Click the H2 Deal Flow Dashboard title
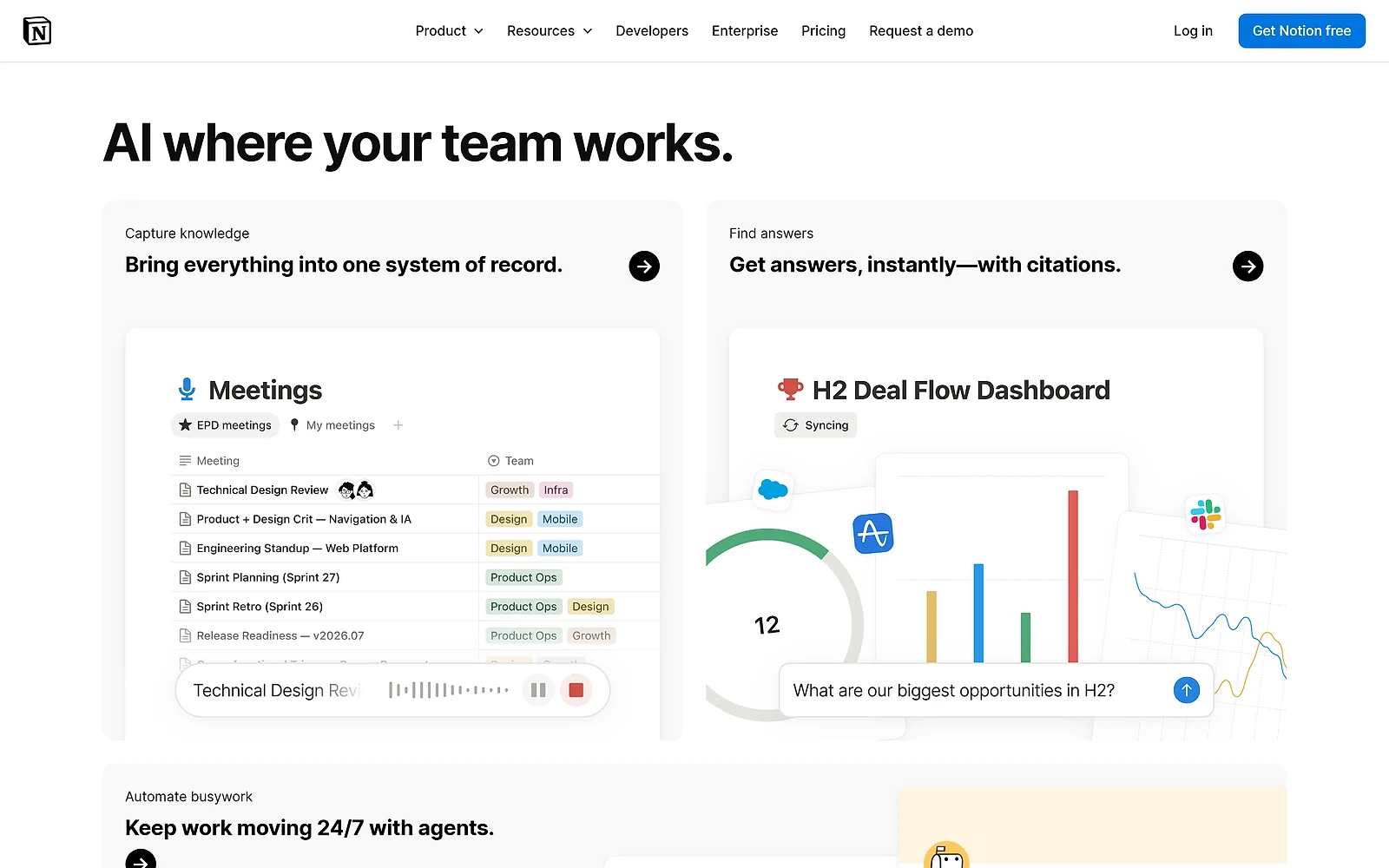The image size is (1389, 868). [961, 391]
